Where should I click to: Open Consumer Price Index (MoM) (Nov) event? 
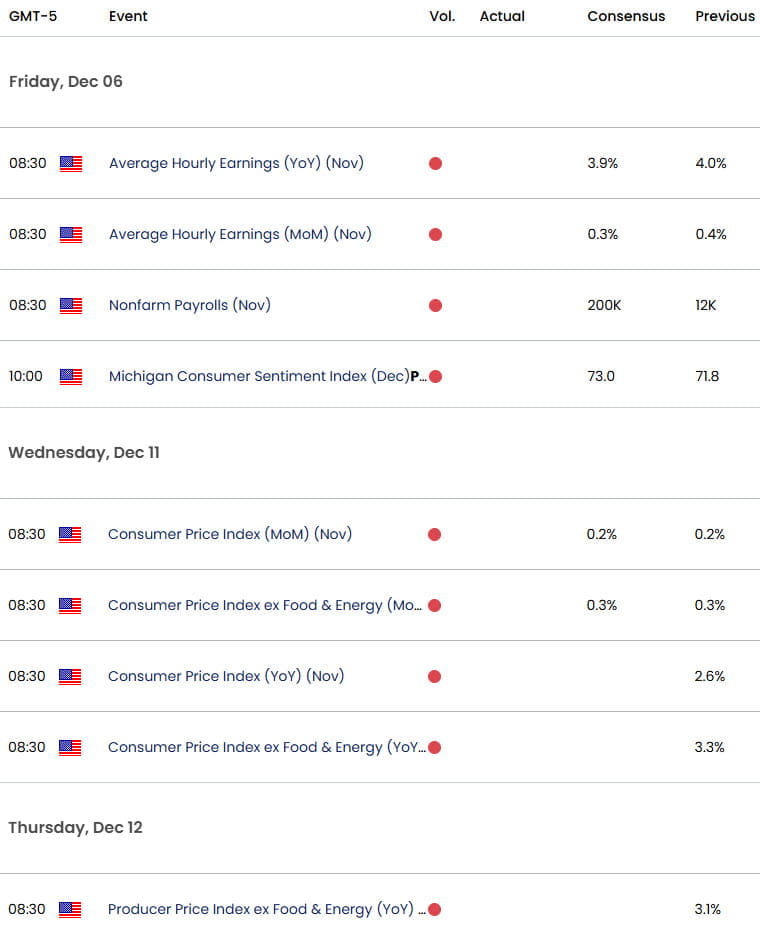[x=229, y=534]
